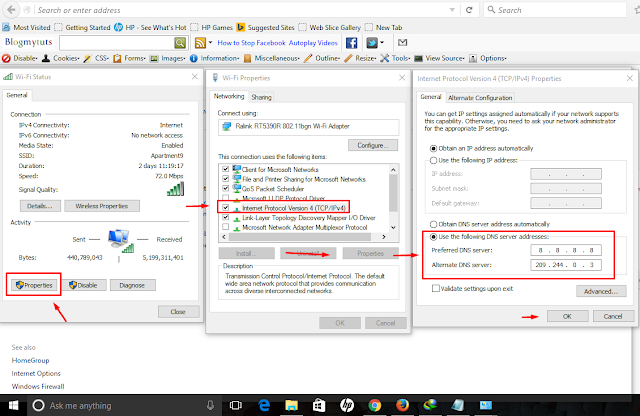Switch to the Sharing tab
Viewport: 640px width, 416px height.
click(261, 97)
